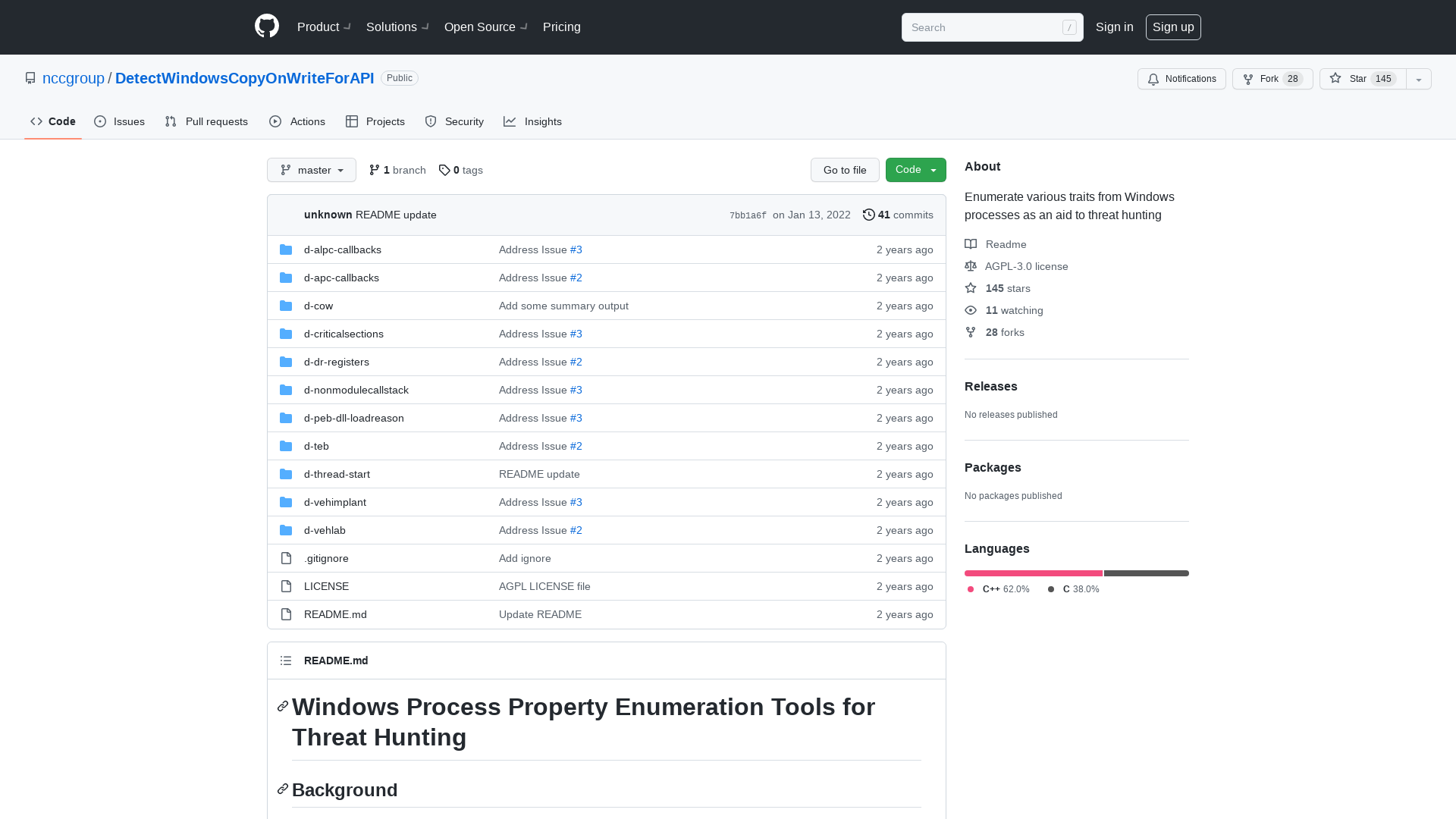Click the anchor link icon beside Background heading
1456x819 pixels.
283,789
